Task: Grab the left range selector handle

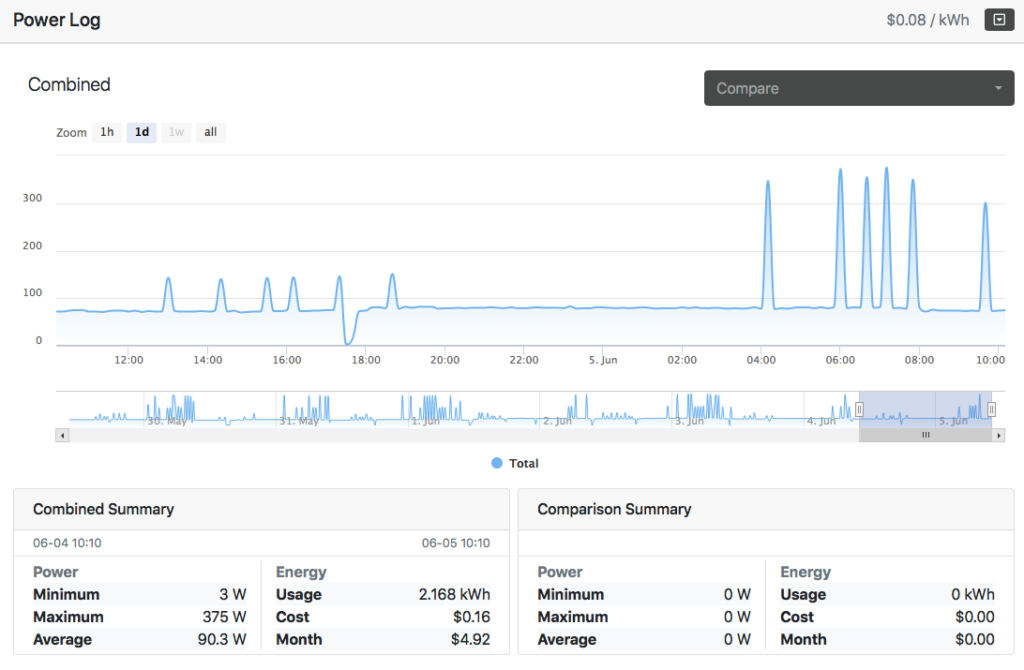Action: pos(859,409)
